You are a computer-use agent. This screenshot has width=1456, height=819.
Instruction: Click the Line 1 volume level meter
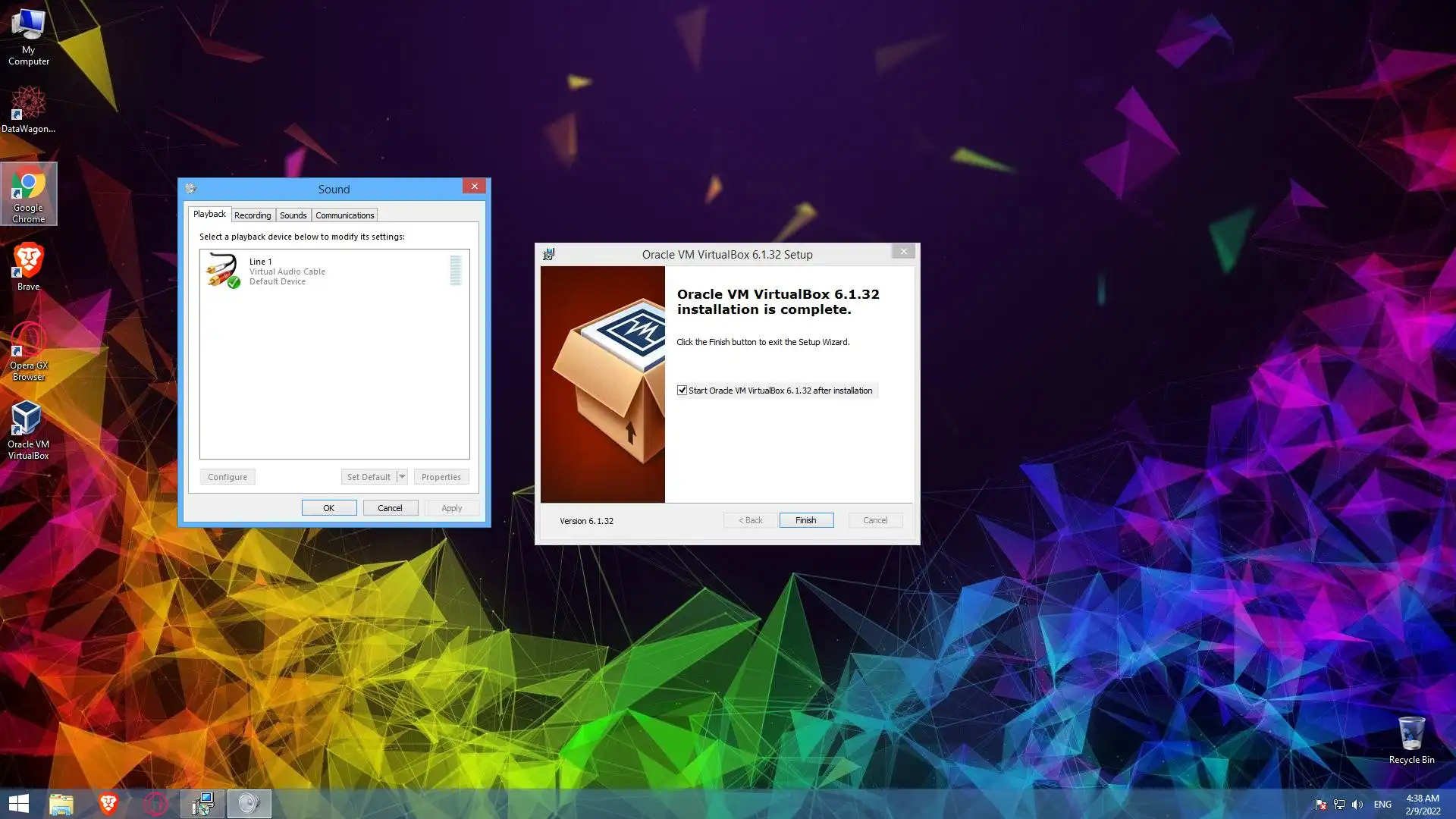point(456,271)
